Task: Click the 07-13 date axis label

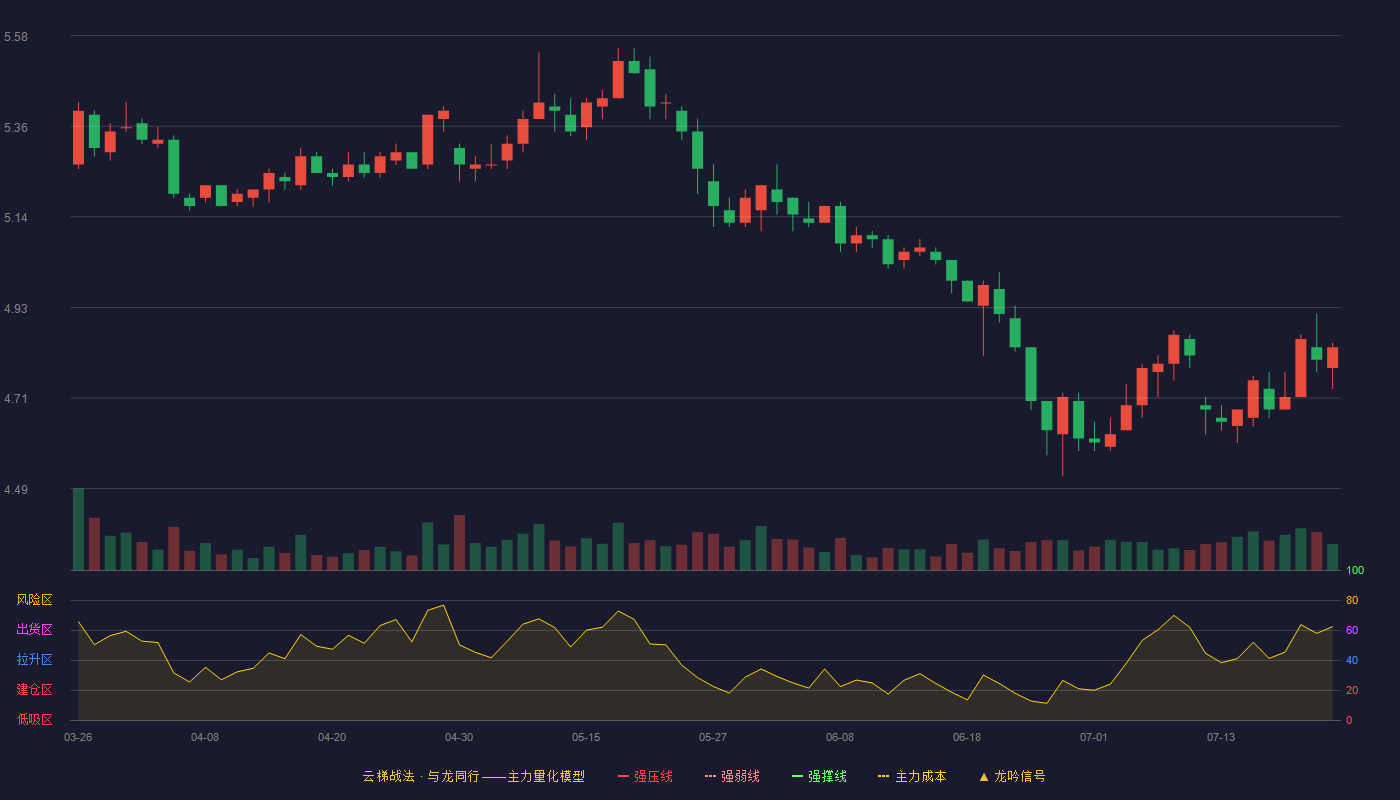Action: [1221, 737]
